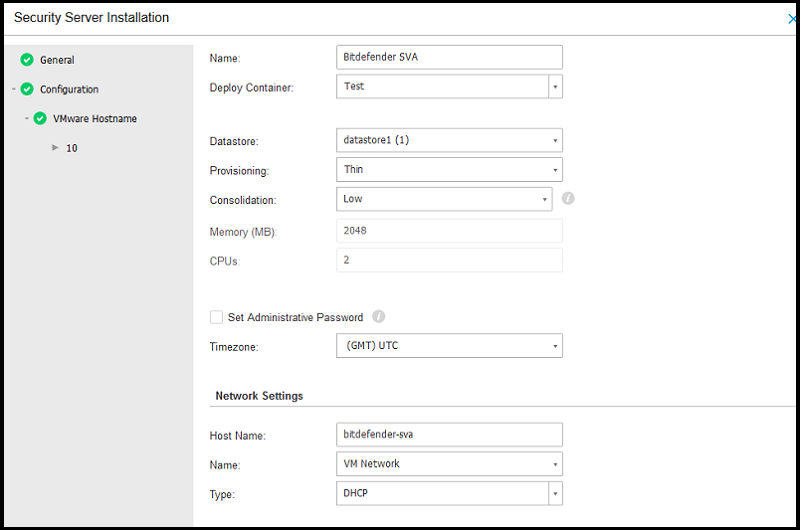Collapse the VMware Hostname tree node
Image resolution: width=800 pixels, height=530 pixels.
(27, 118)
